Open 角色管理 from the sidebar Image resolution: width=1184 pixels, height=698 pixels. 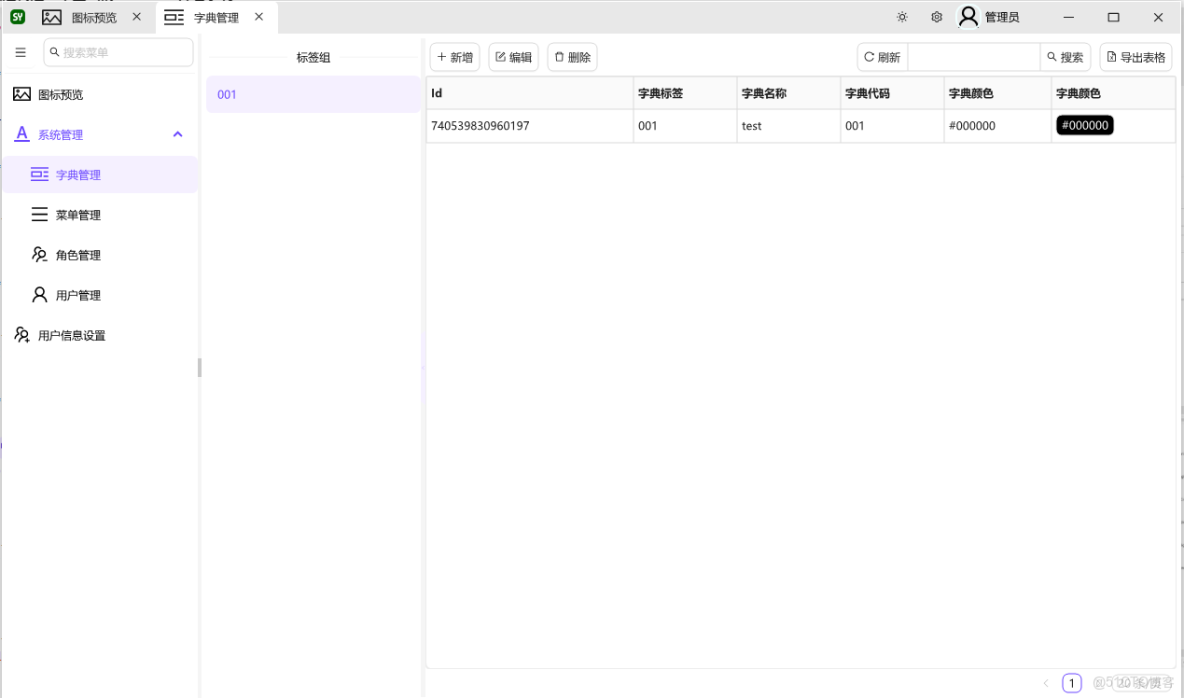pos(39,254)
